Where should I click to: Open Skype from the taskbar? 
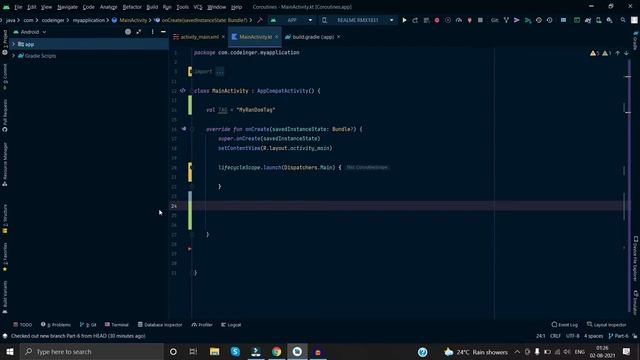(235, 351)
